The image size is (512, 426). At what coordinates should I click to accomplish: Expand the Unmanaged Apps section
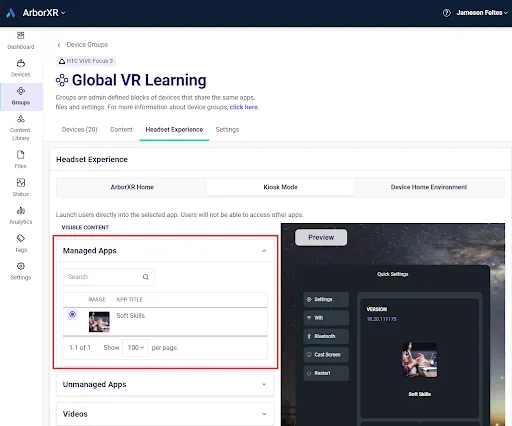165,384
